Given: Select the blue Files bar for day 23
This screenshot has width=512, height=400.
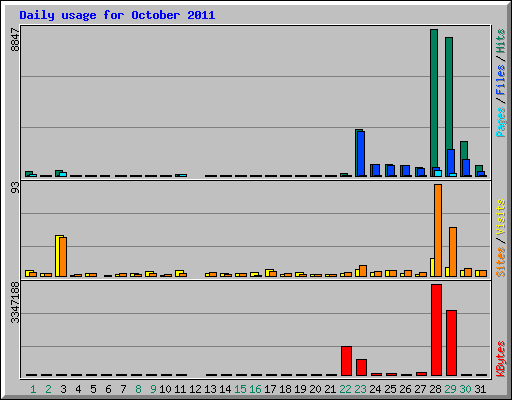Looking at the screenshot, I should point(361,154).
